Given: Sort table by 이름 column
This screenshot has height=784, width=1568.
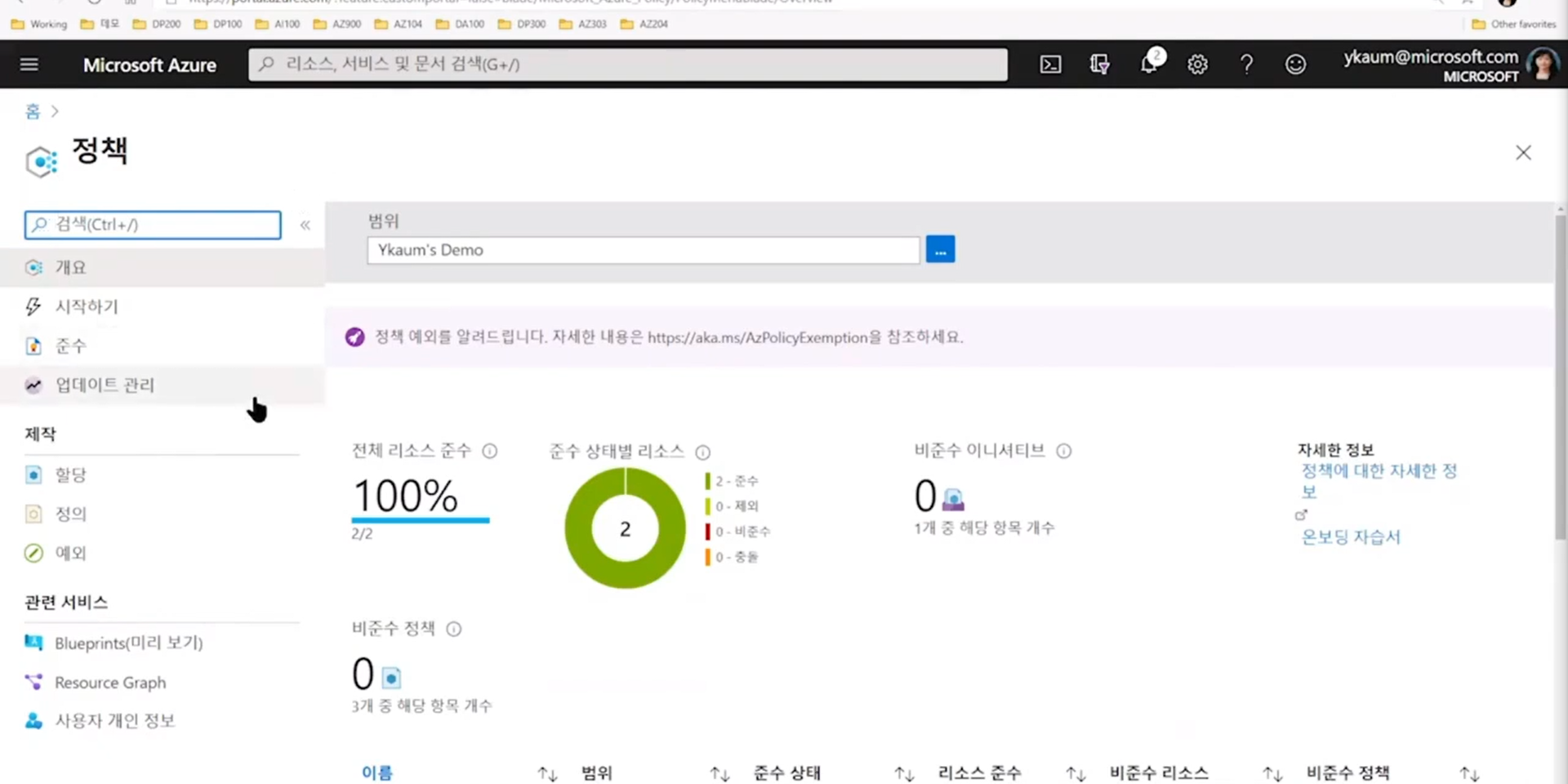Looking at the screenshot, I should (377, 773).
